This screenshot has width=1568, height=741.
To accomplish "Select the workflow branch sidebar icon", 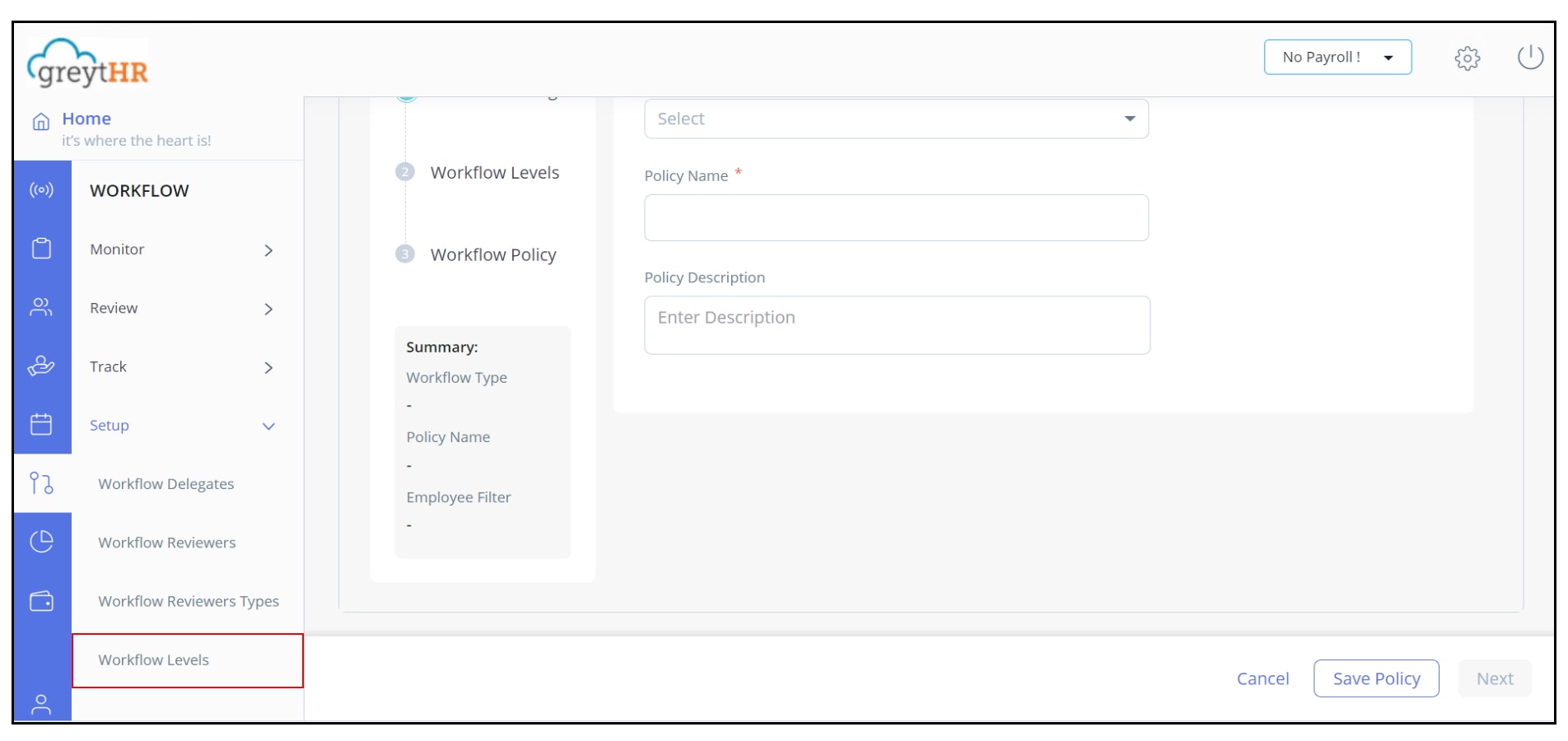I will (x=42, y=483).
